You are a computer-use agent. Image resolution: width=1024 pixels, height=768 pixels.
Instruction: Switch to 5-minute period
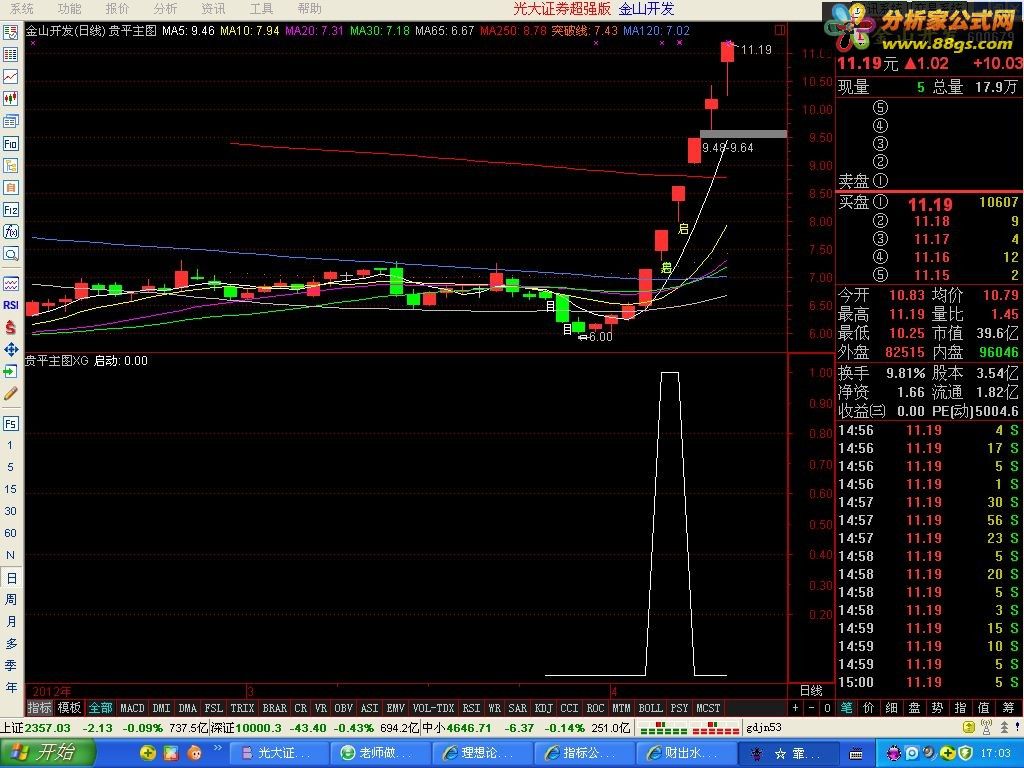10,468
